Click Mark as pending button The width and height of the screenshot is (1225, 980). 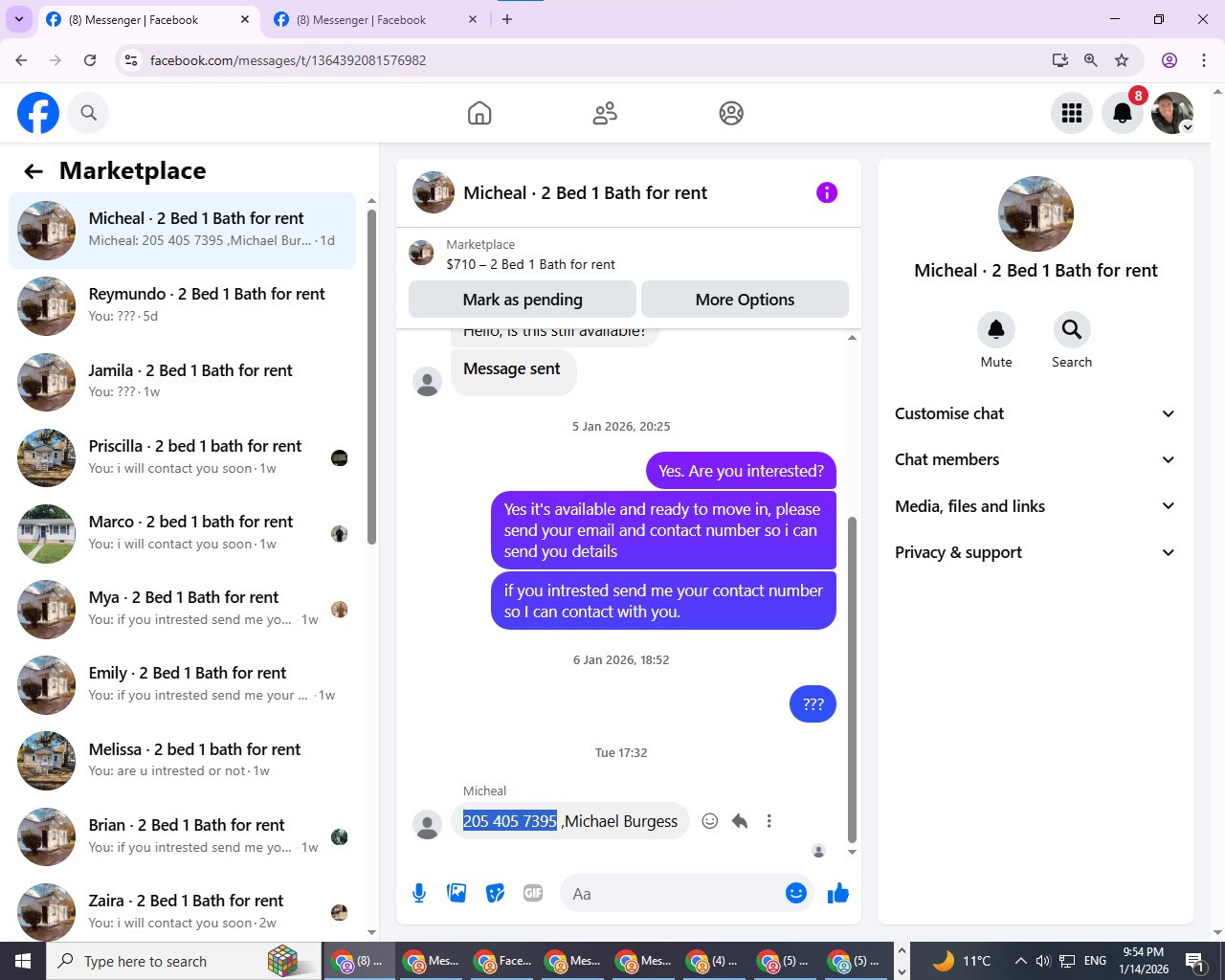[523, 300]
